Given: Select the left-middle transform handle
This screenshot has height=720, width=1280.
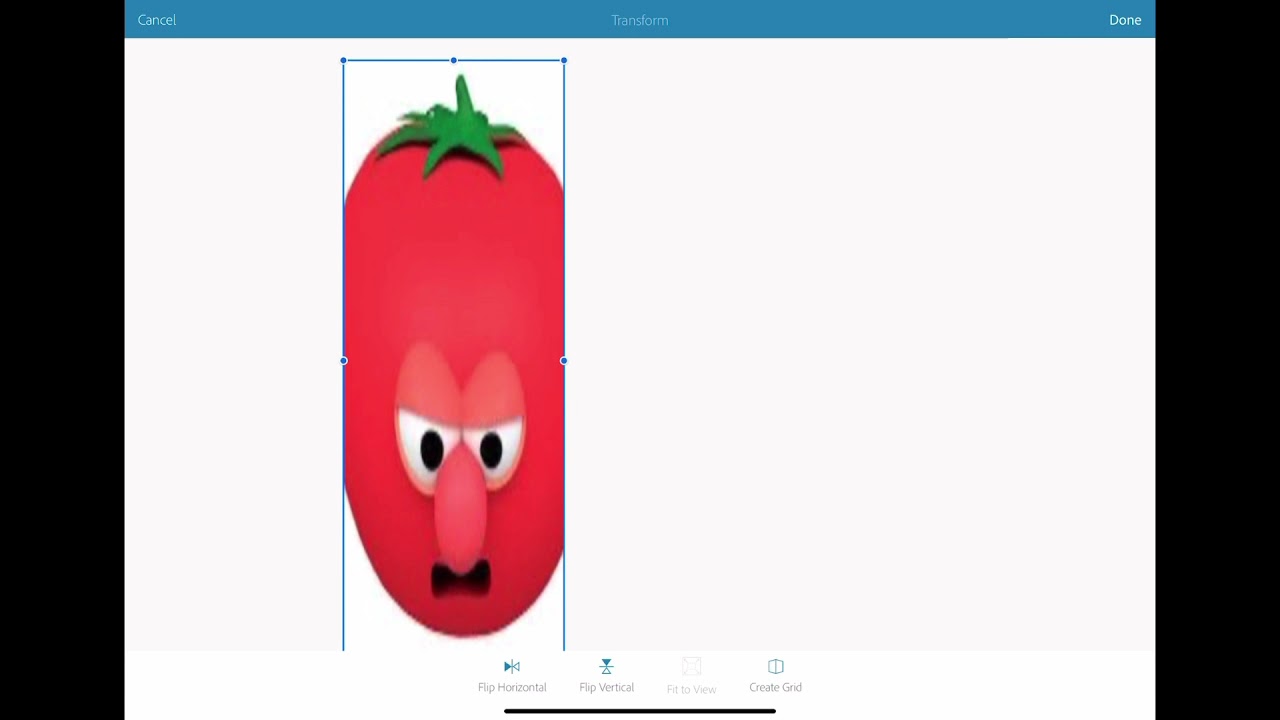Looking at the screenshot, I should point(344,361).
